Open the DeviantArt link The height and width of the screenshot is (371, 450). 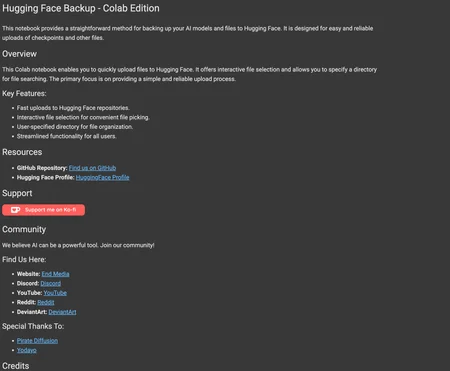tap(62, 312)
